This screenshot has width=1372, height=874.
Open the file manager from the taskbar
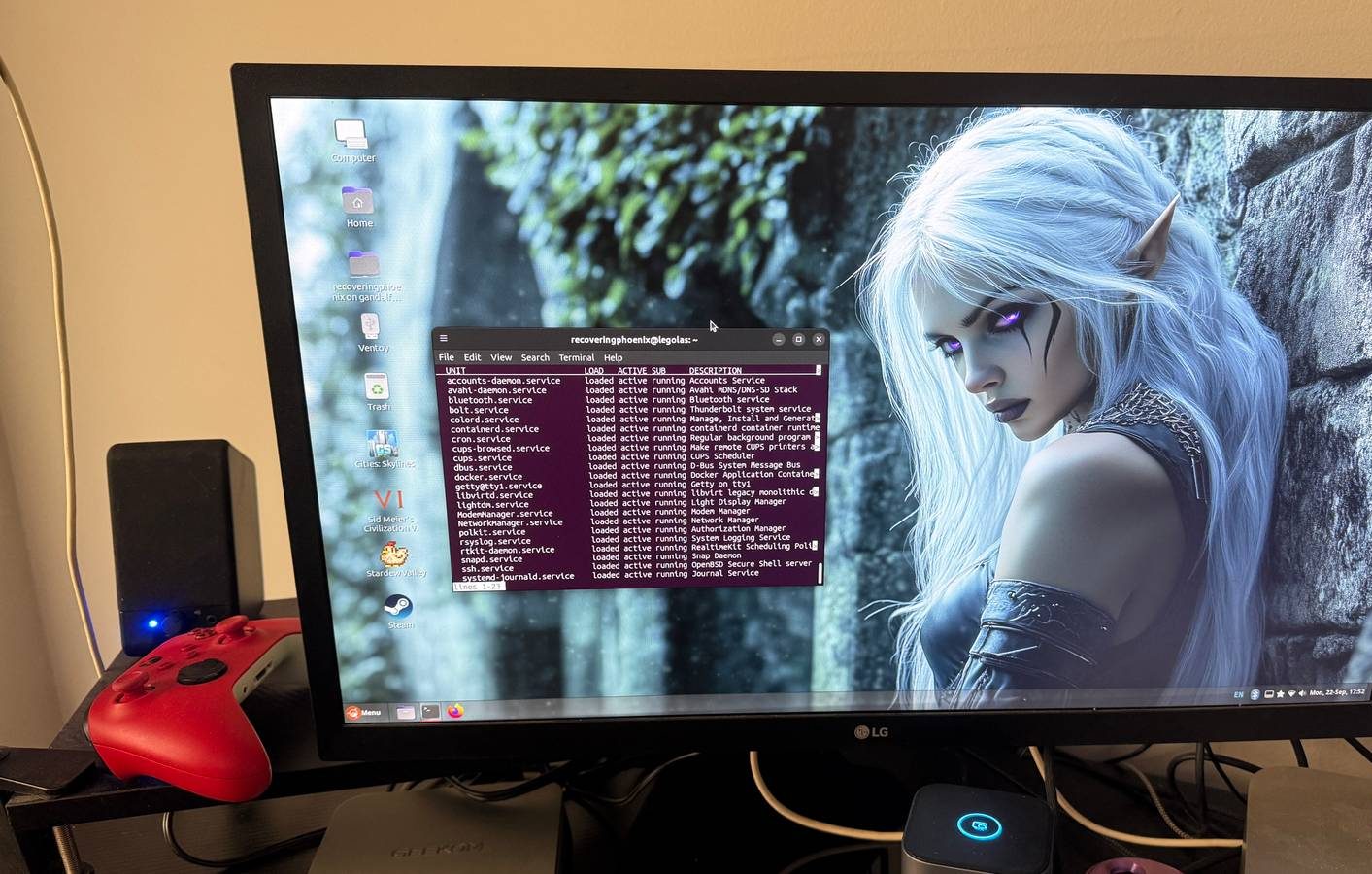pyautogui.click(x=405, y=712)
